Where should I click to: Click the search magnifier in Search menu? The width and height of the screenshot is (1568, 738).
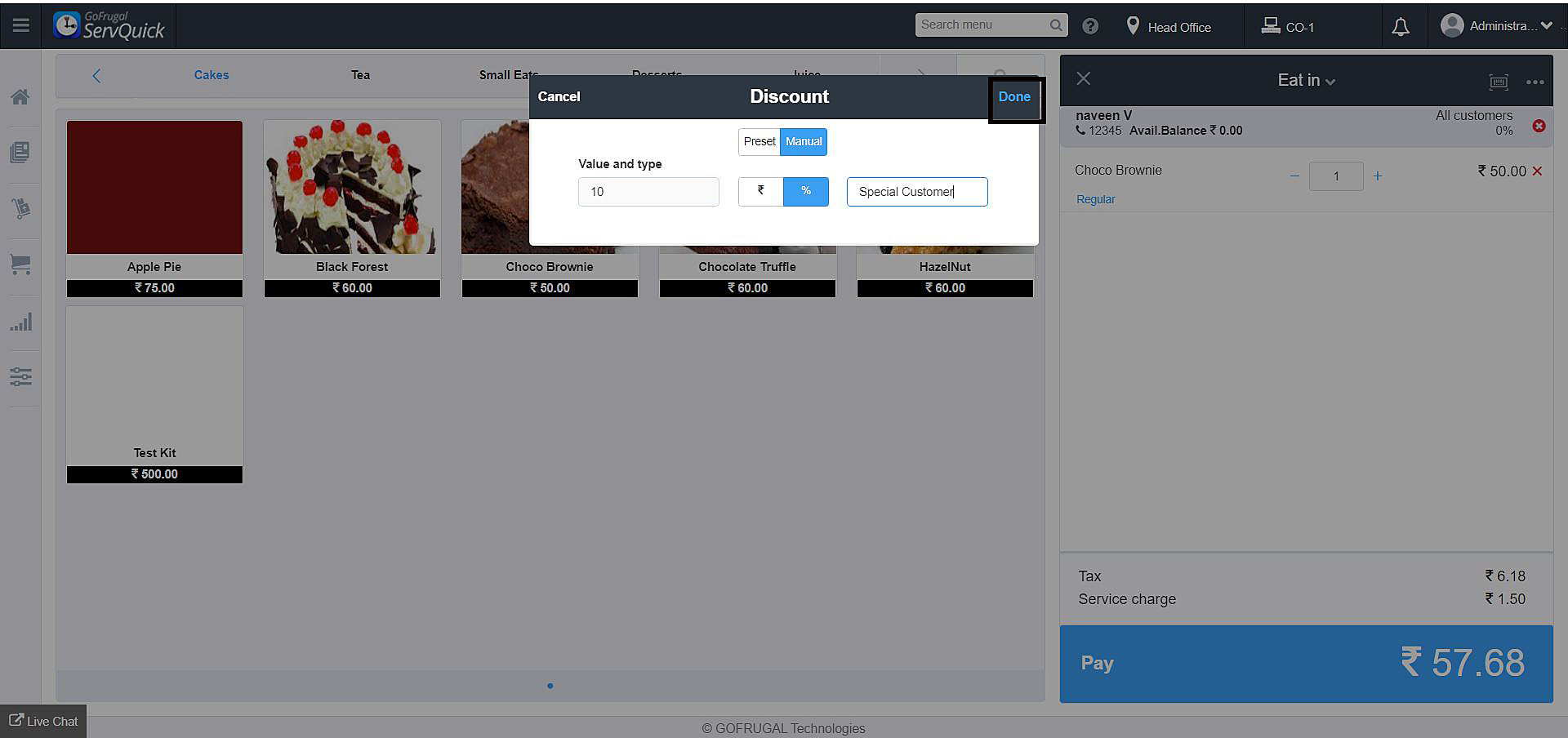[1056, 25]
